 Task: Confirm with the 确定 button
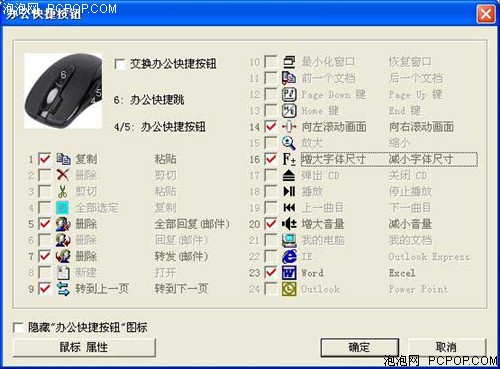(x=360, y=347)
